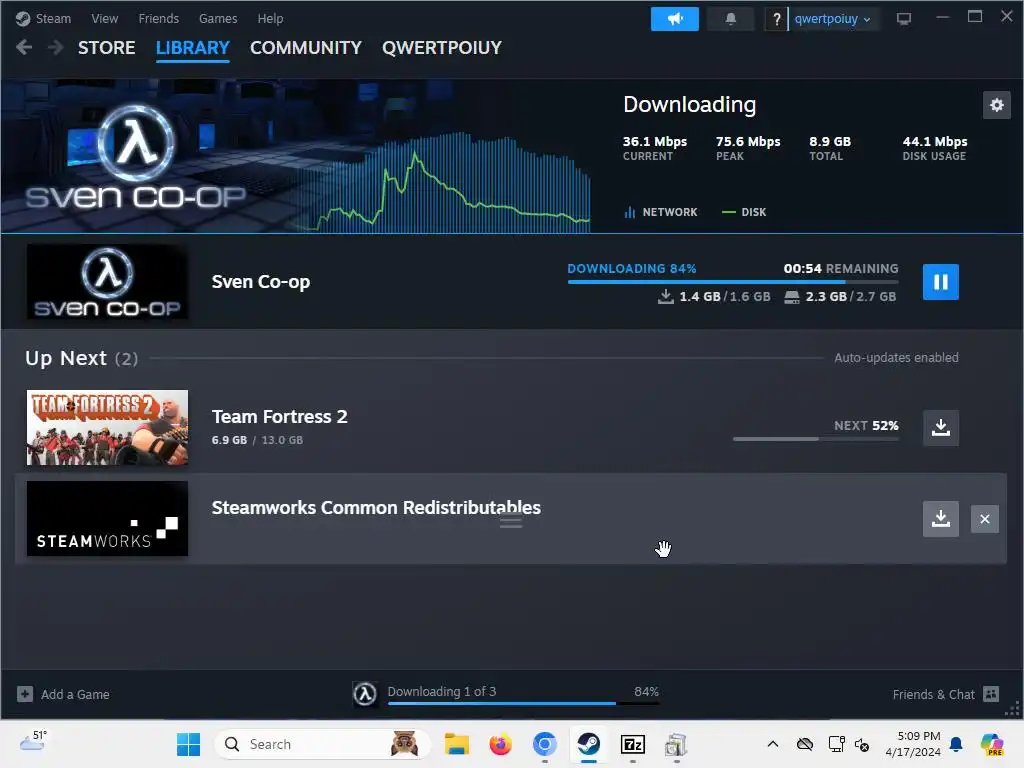
Task: Click the Team Fortress 2 title
Action: click(x=280, y=417)
